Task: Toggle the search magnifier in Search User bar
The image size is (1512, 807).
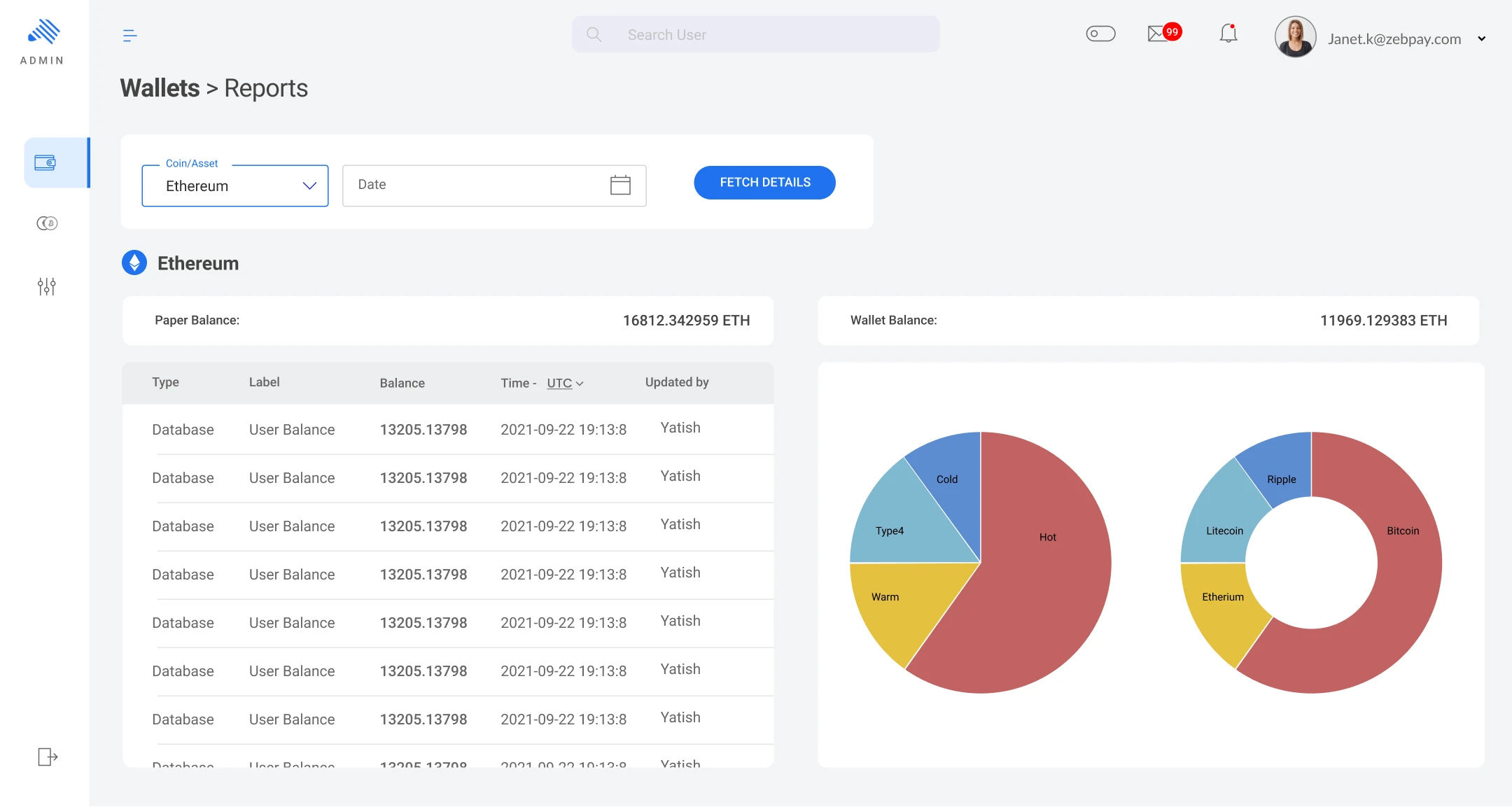Action: pos(594,34)
